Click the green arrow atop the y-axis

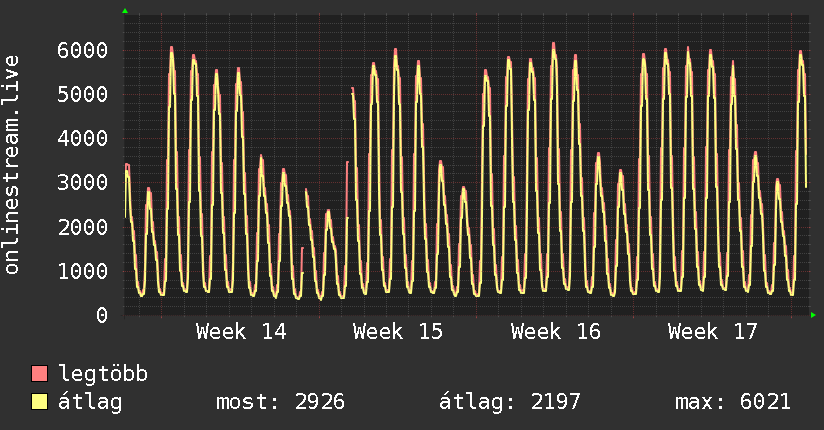coord(125,11)
